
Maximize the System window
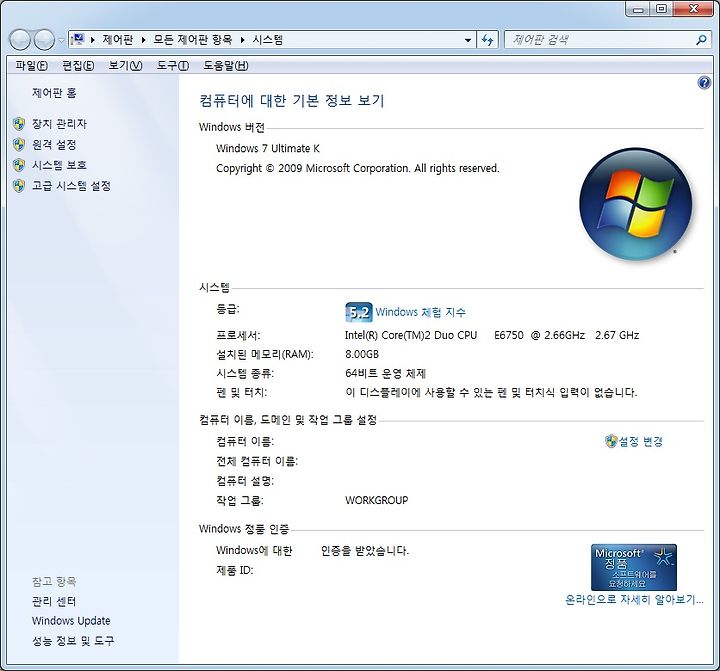tap(661, 9)
